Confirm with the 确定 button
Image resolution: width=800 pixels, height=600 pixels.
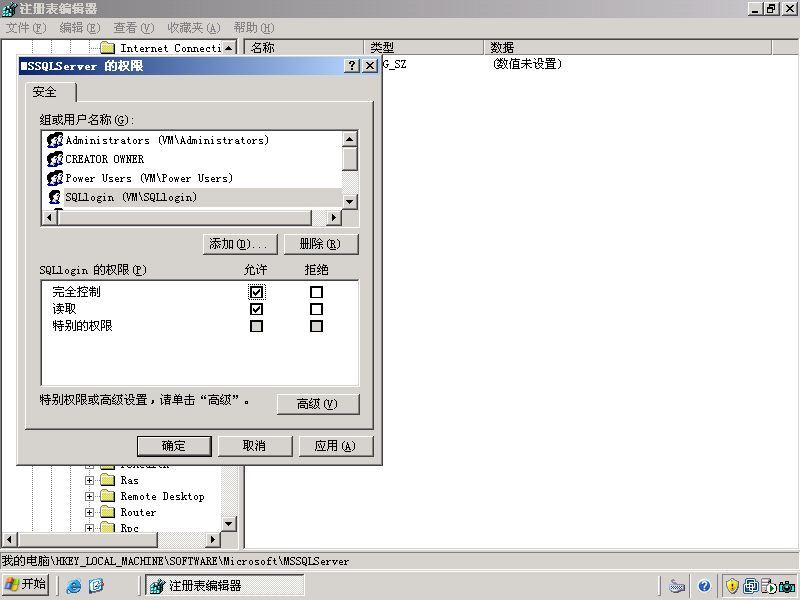174,446
